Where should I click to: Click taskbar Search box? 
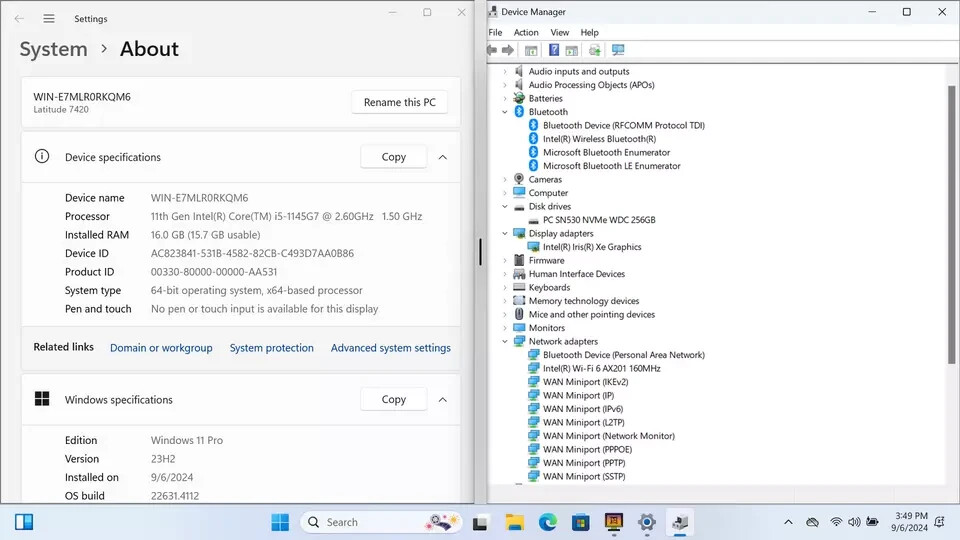381,522
